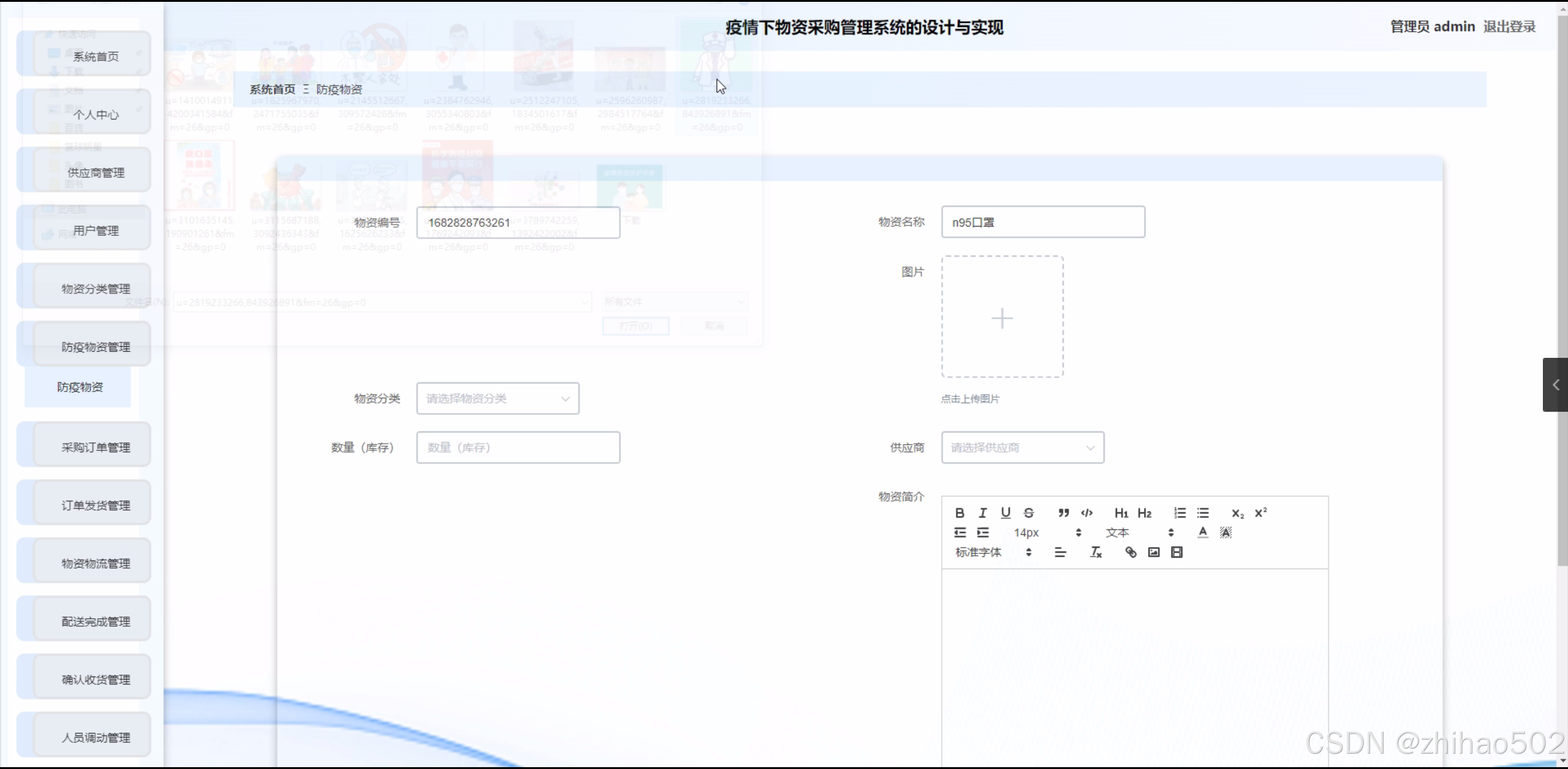Open 系统首页 from the breadcrumb

coord(271,89)
